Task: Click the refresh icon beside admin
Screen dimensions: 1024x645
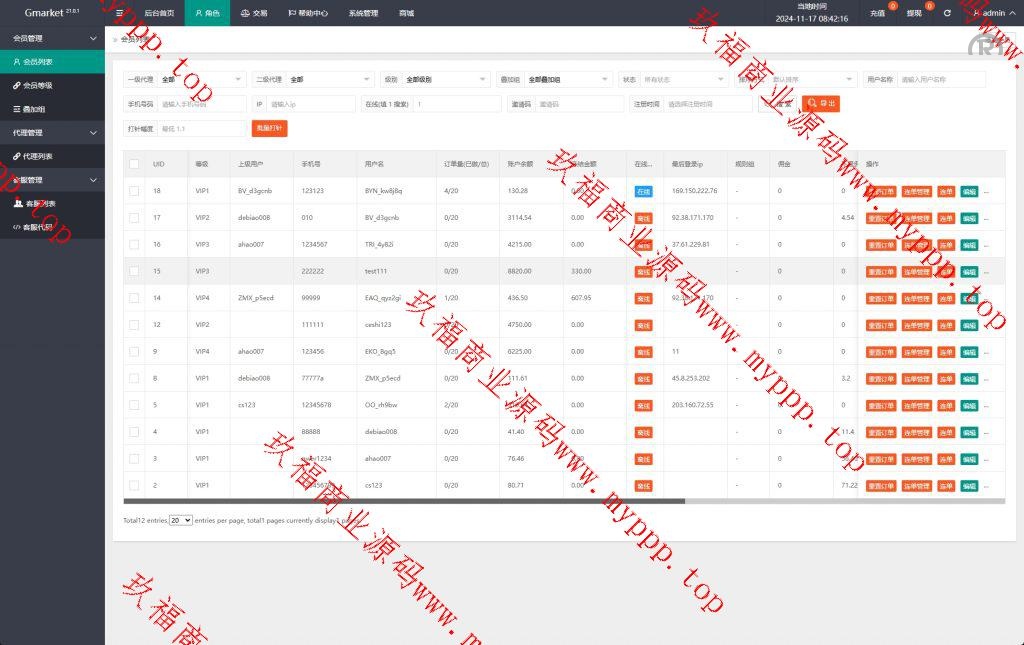Action: coord(947,13)
